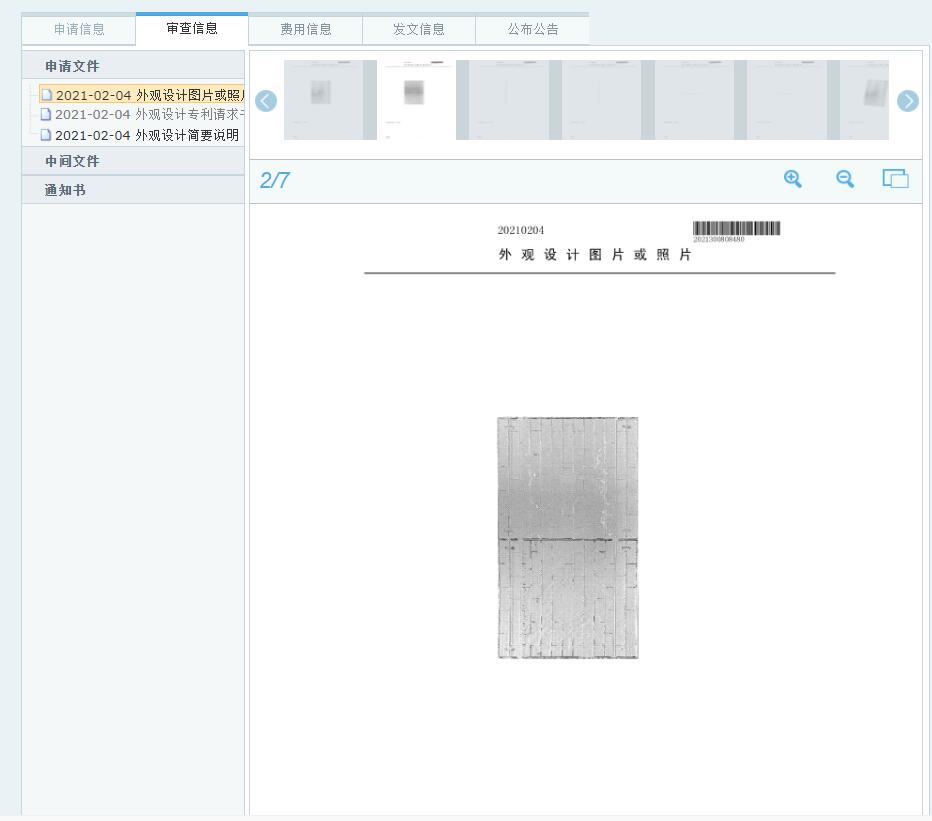Switch to the 申请信息 tab

tap(79, 29)
